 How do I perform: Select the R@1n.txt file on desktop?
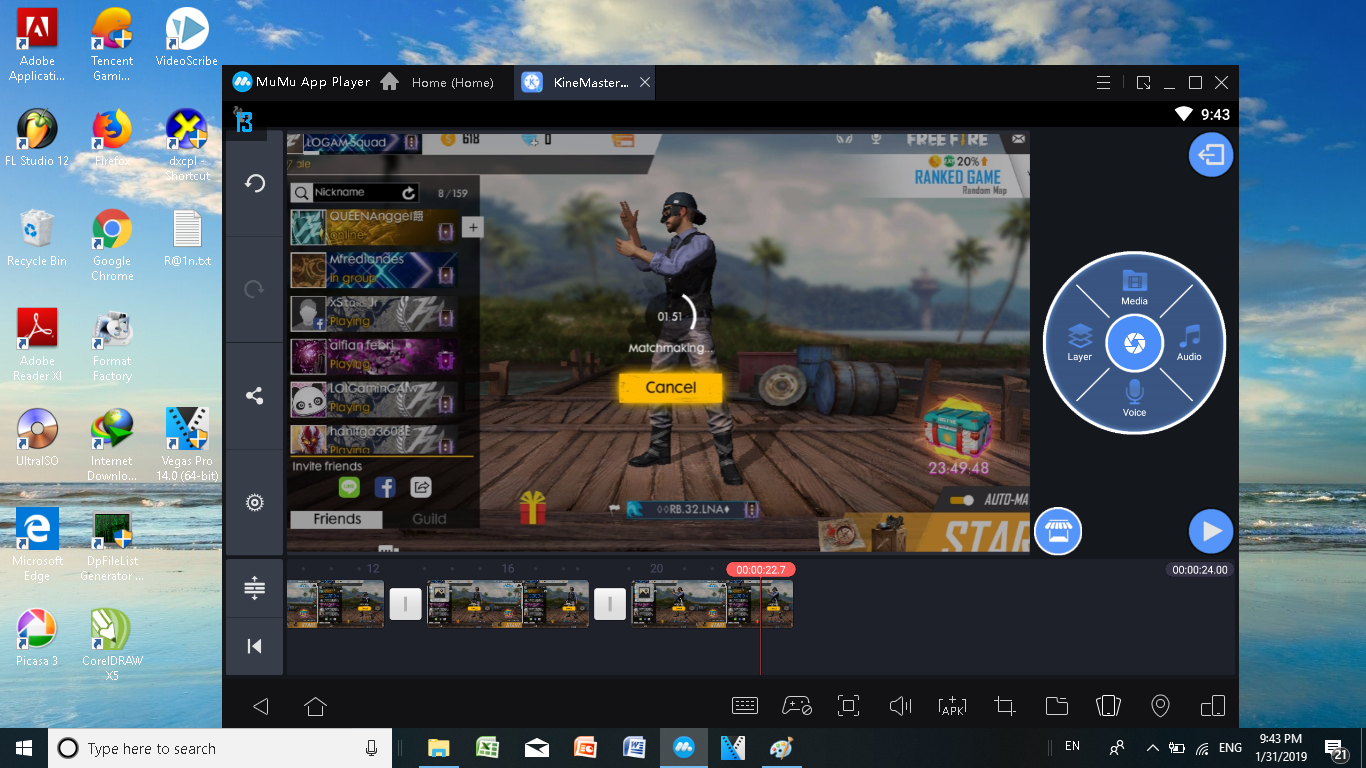[x=187, y=238]
